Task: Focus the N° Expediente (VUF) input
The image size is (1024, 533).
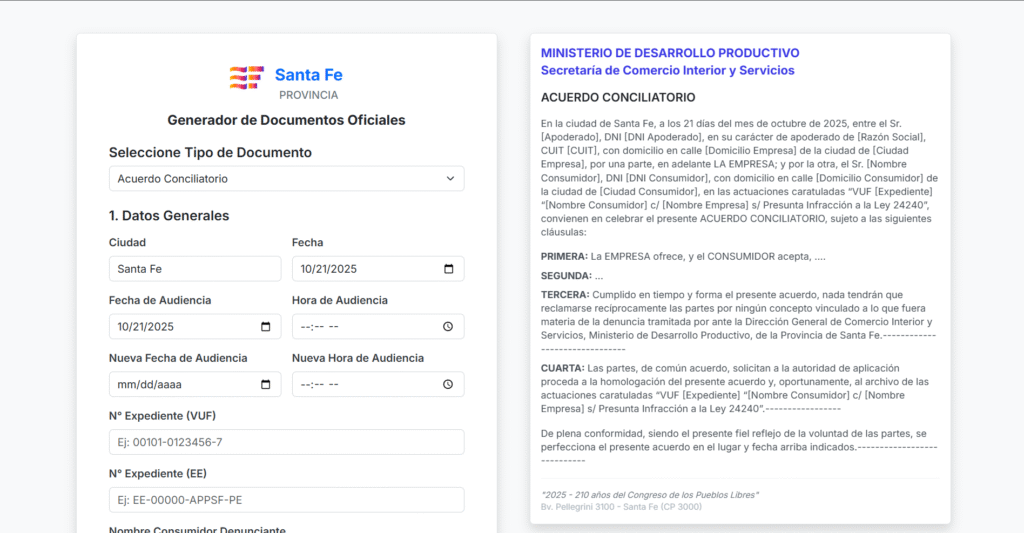Action: coord(286,443)
